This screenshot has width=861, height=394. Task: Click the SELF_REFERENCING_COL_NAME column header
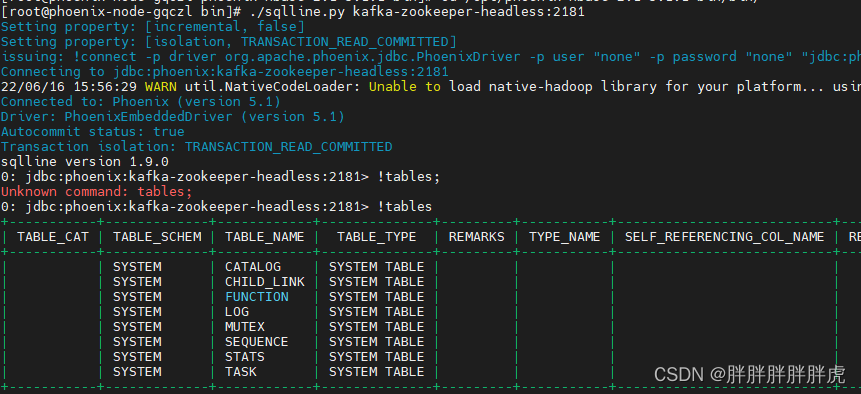(x=725, y=237)
